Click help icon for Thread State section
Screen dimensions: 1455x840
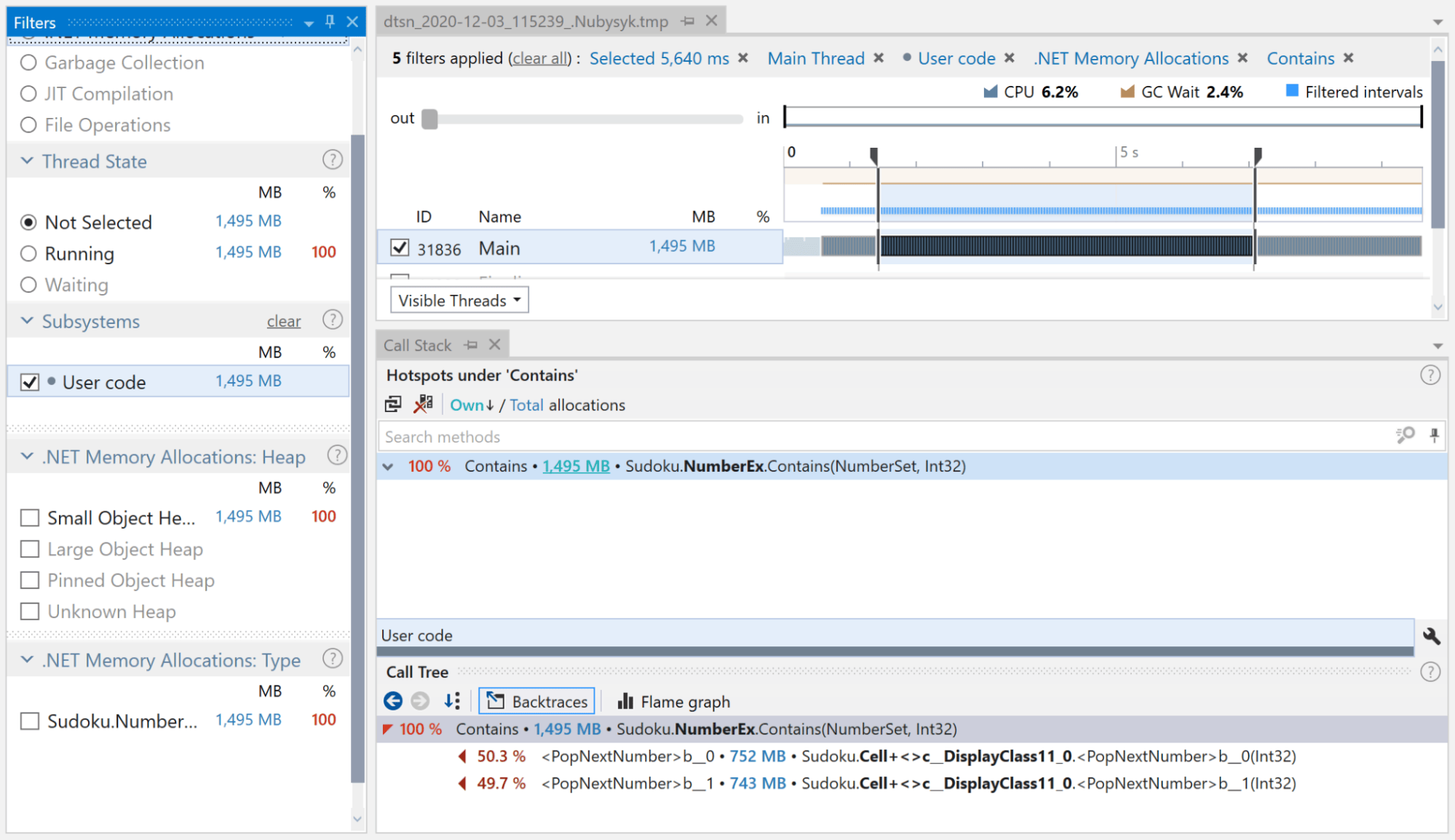332,160
